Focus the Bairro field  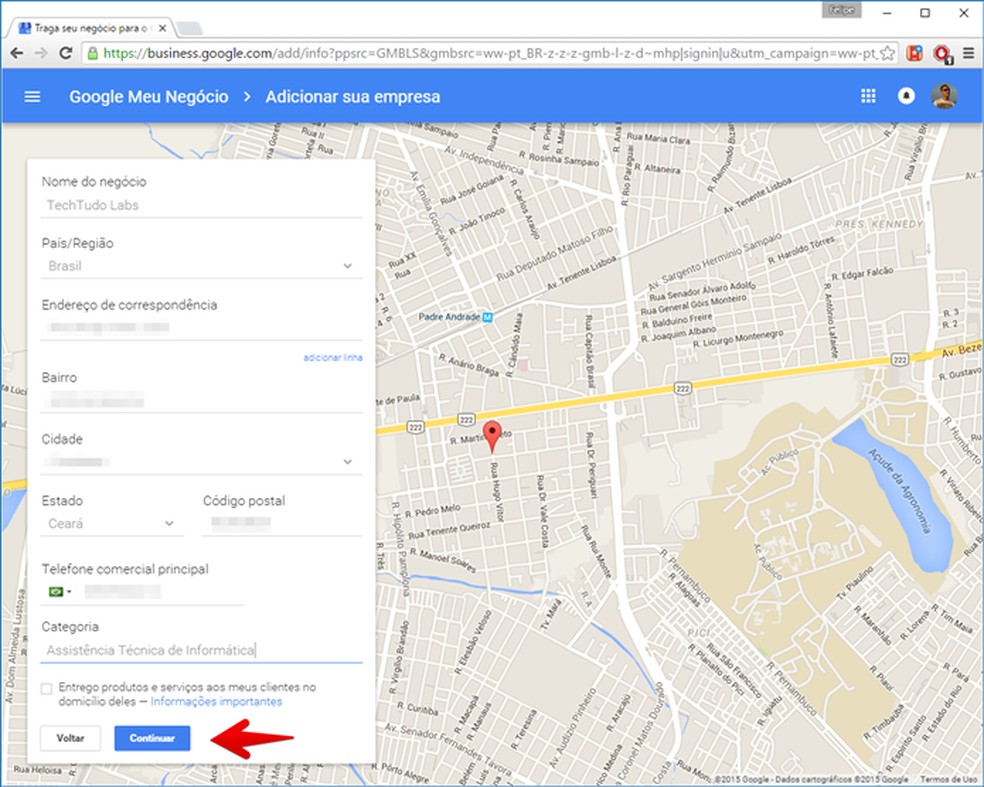(x=201, y=400)
